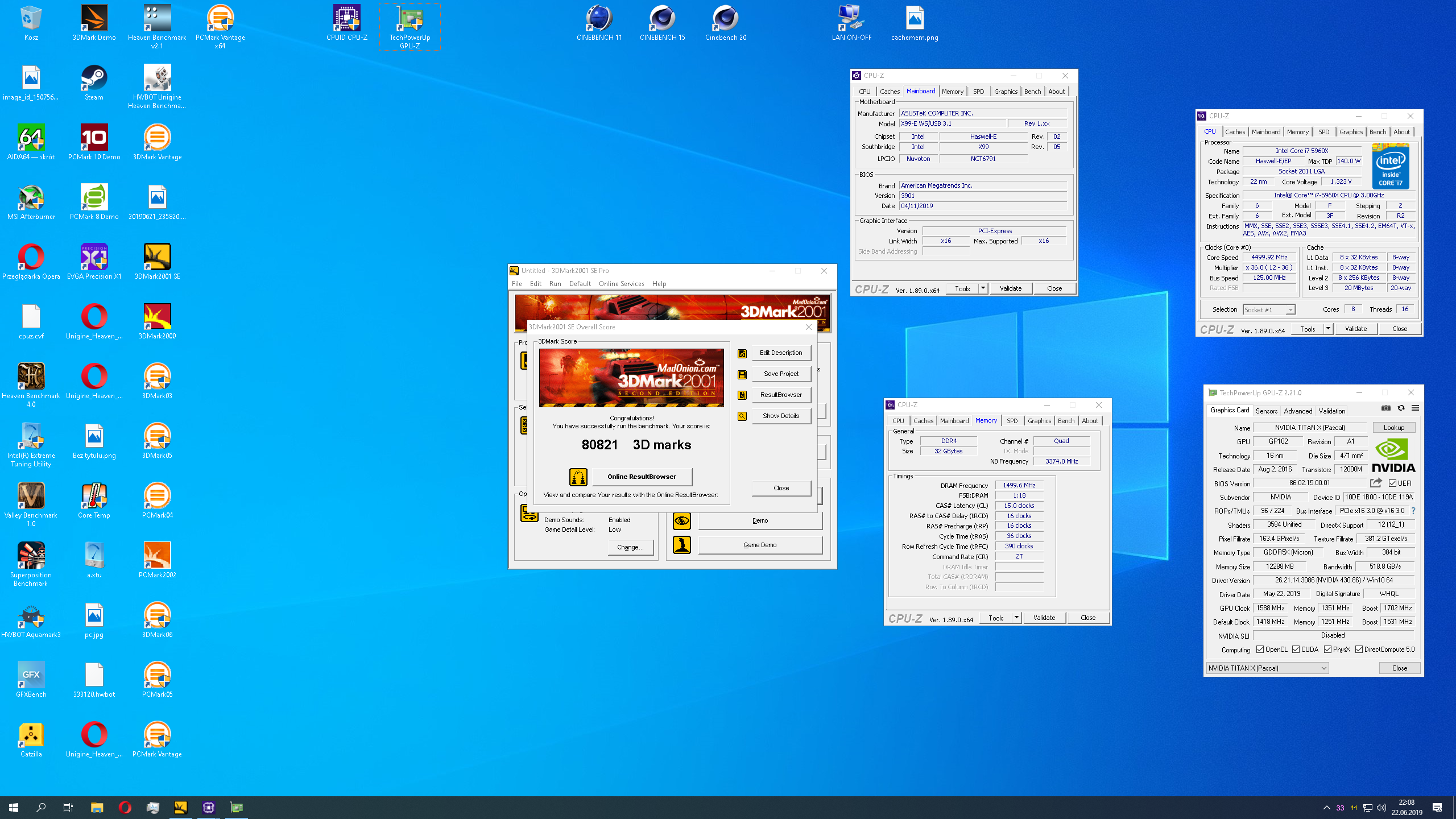Viewport: 1456px width, 819px height.
Task: Open Opera from the taskbar
Action: pyautogui.click(x=125, y=807)
